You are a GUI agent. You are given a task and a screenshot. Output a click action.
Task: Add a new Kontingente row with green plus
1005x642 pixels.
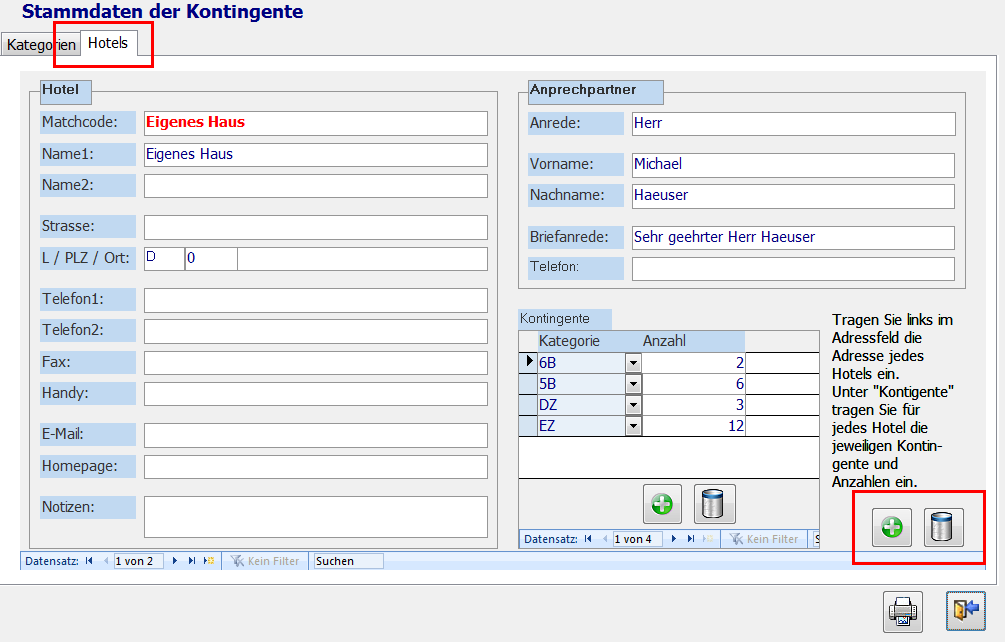(662, 504)
